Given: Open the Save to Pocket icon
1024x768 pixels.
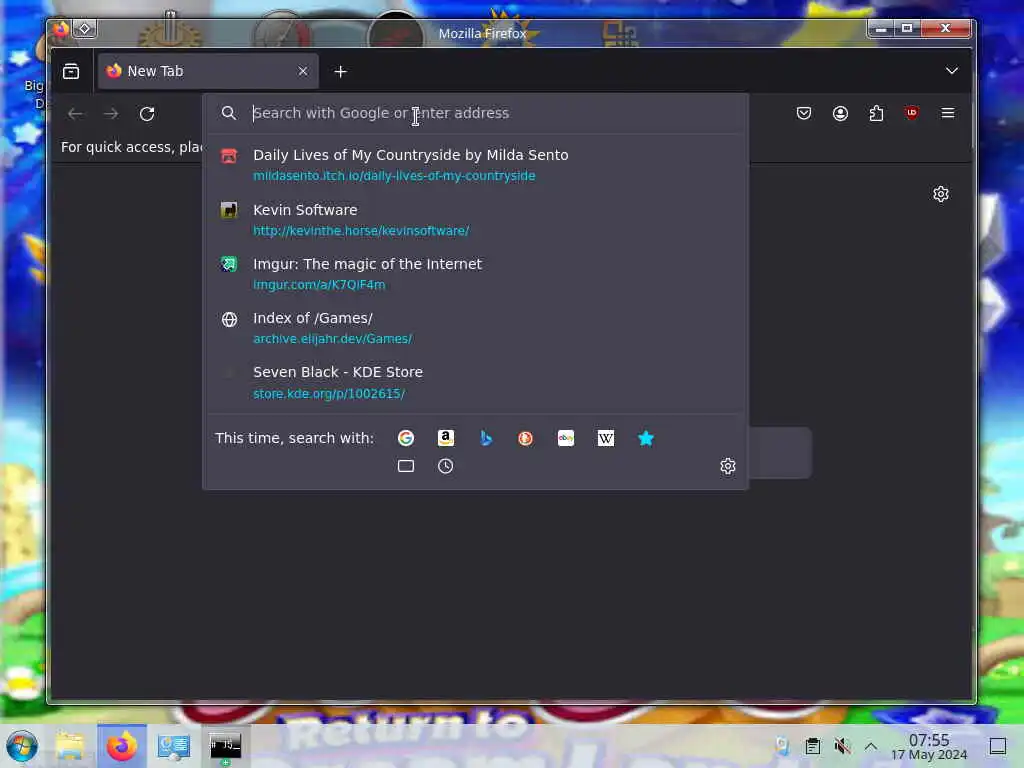Looking at the screenshot, I should pos(804,113).
